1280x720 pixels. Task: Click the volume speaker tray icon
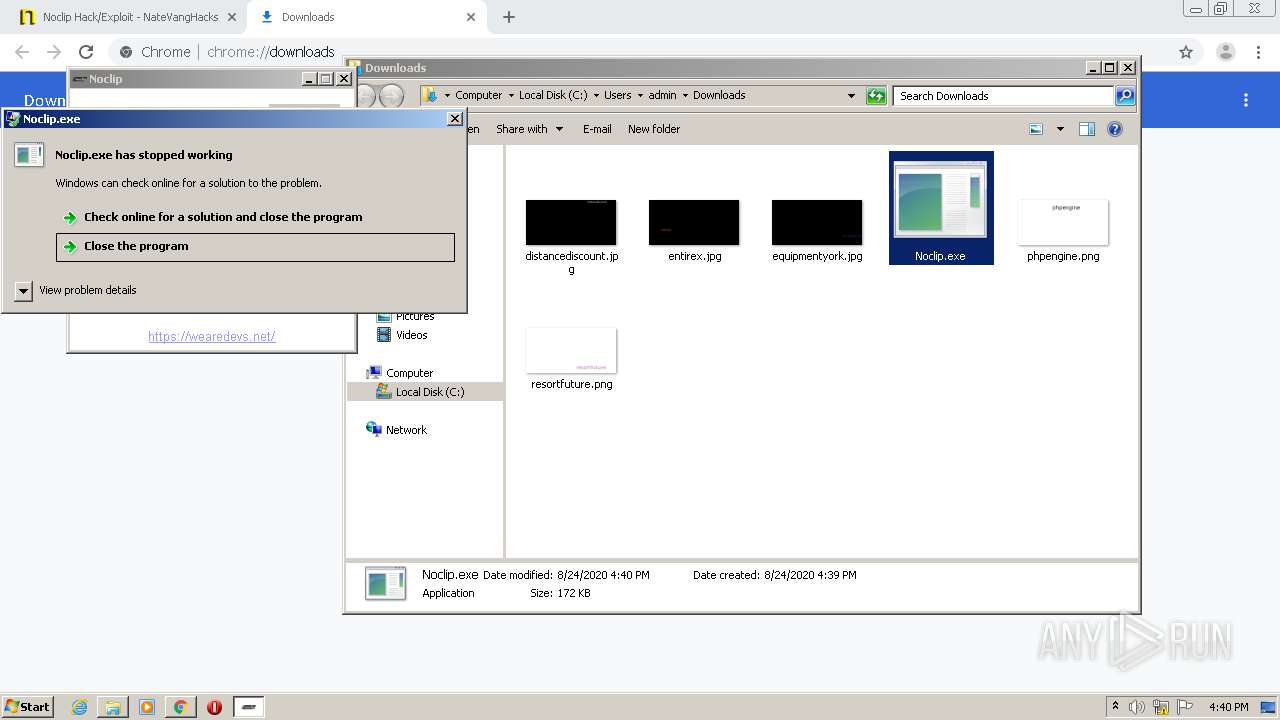pos(1137,707)
